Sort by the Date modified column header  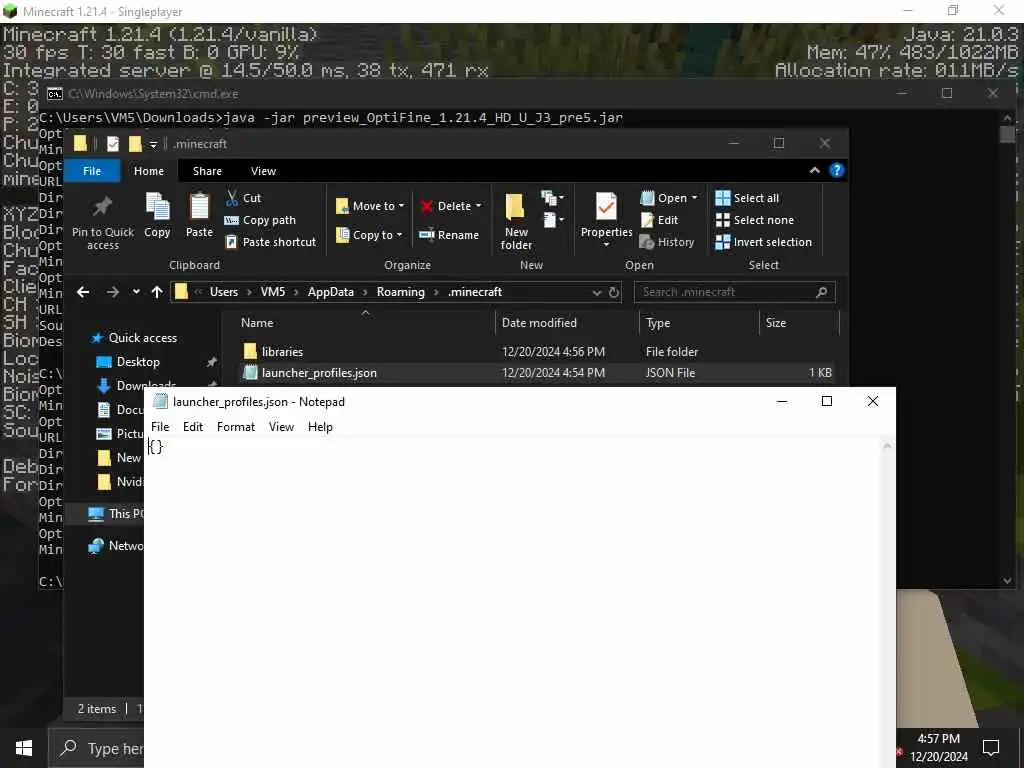point(568,323)
